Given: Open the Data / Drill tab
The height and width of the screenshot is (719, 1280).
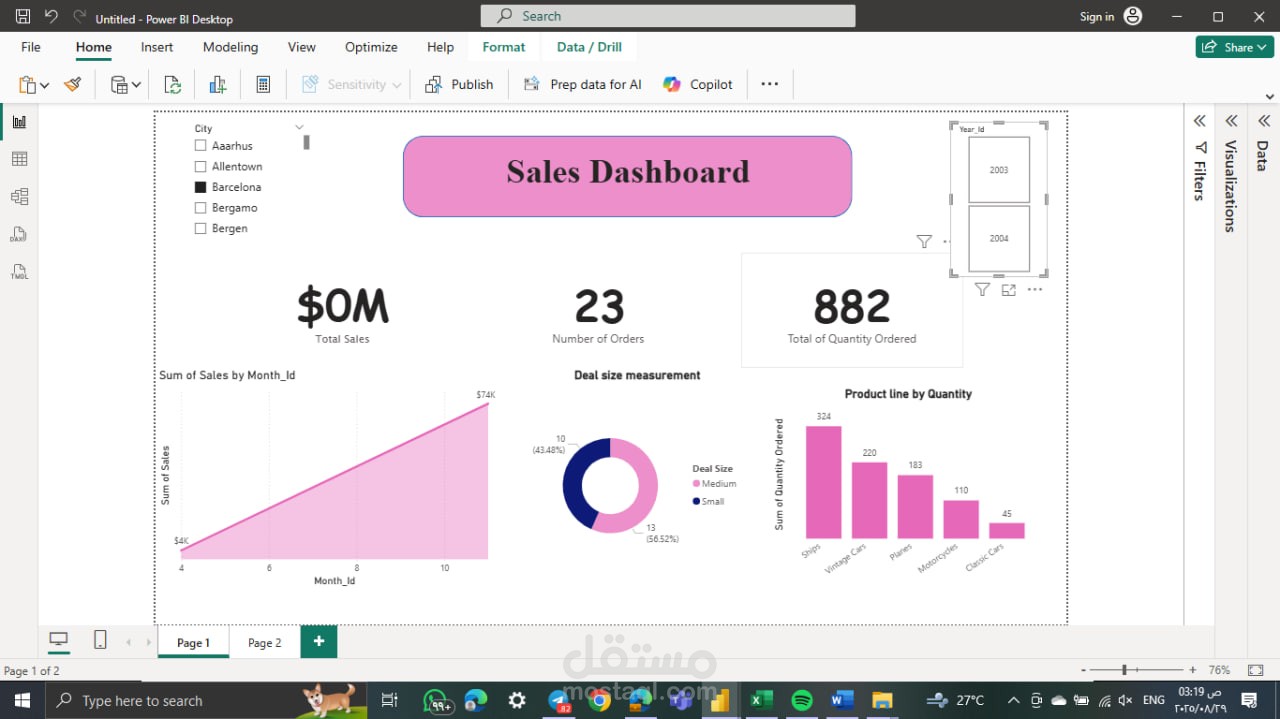Looking at the screenshot, I should 589,47.
